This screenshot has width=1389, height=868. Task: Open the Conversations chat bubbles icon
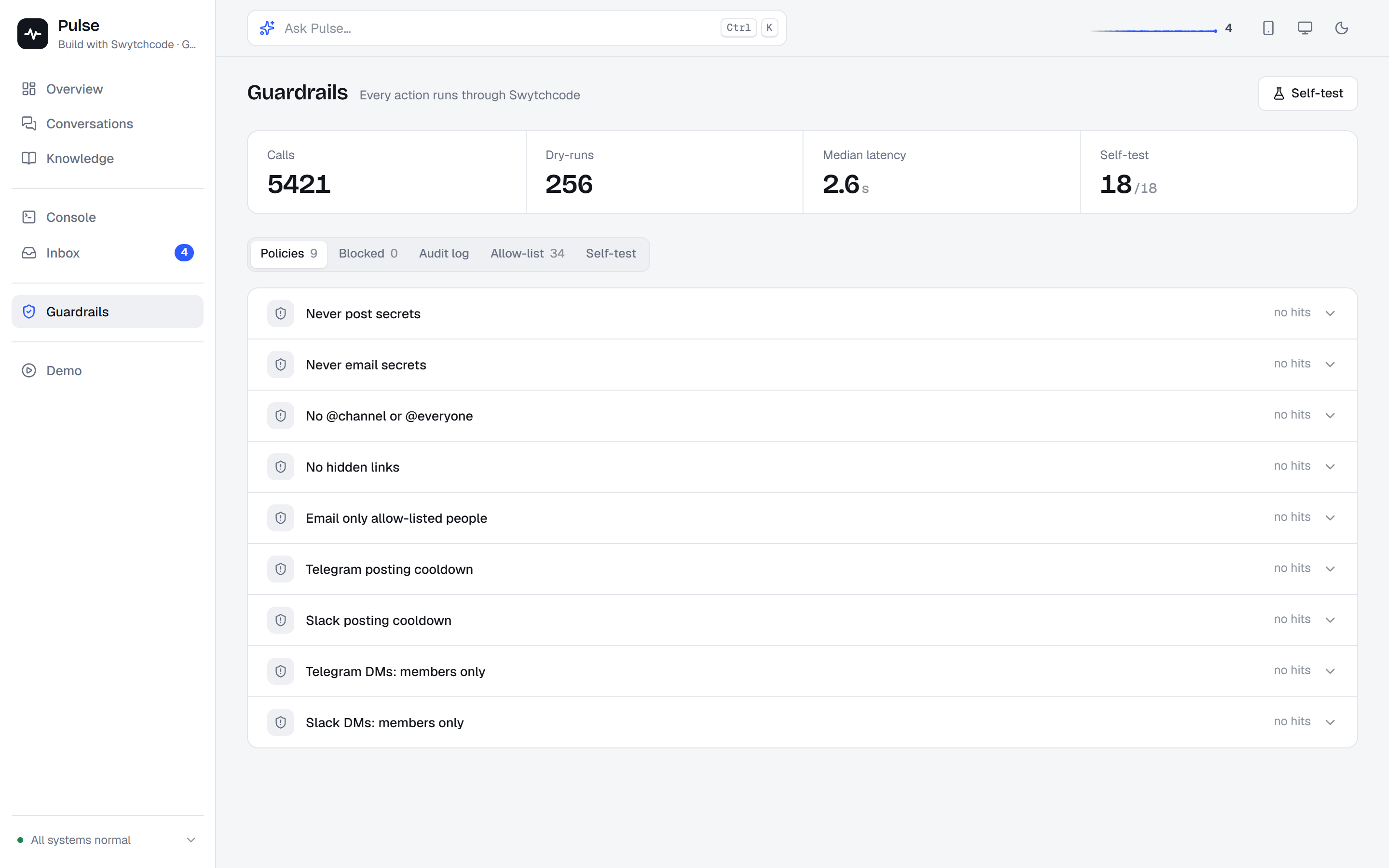point(29,123)
